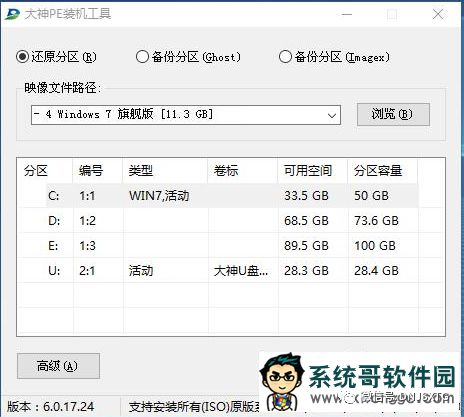Open the image file path dropdown arrow

click(x=331, y=115)
